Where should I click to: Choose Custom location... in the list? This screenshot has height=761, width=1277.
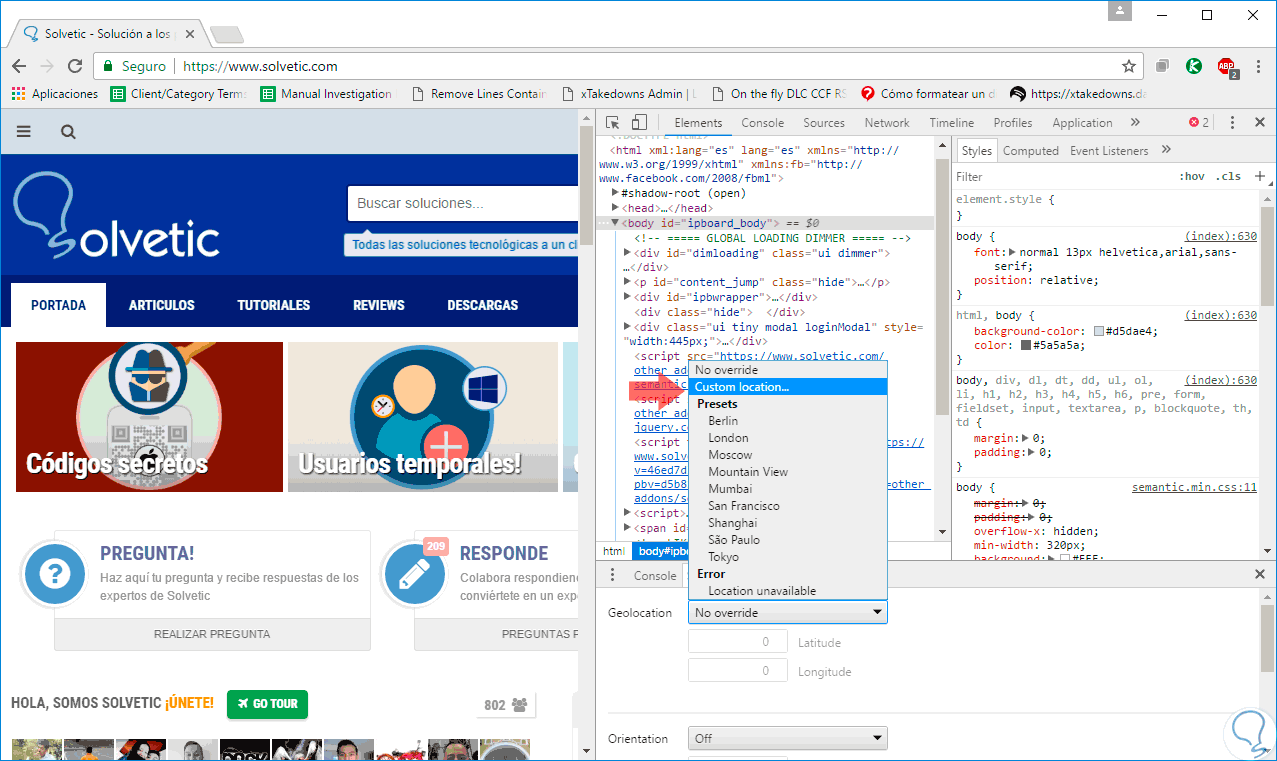tap(788, 387)
